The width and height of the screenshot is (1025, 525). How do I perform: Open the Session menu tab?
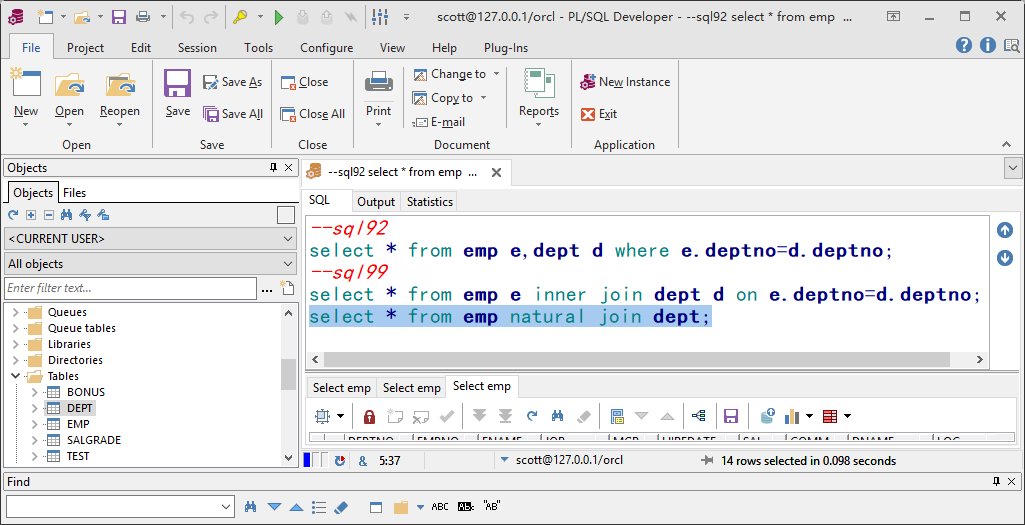[x=197, y=48]
